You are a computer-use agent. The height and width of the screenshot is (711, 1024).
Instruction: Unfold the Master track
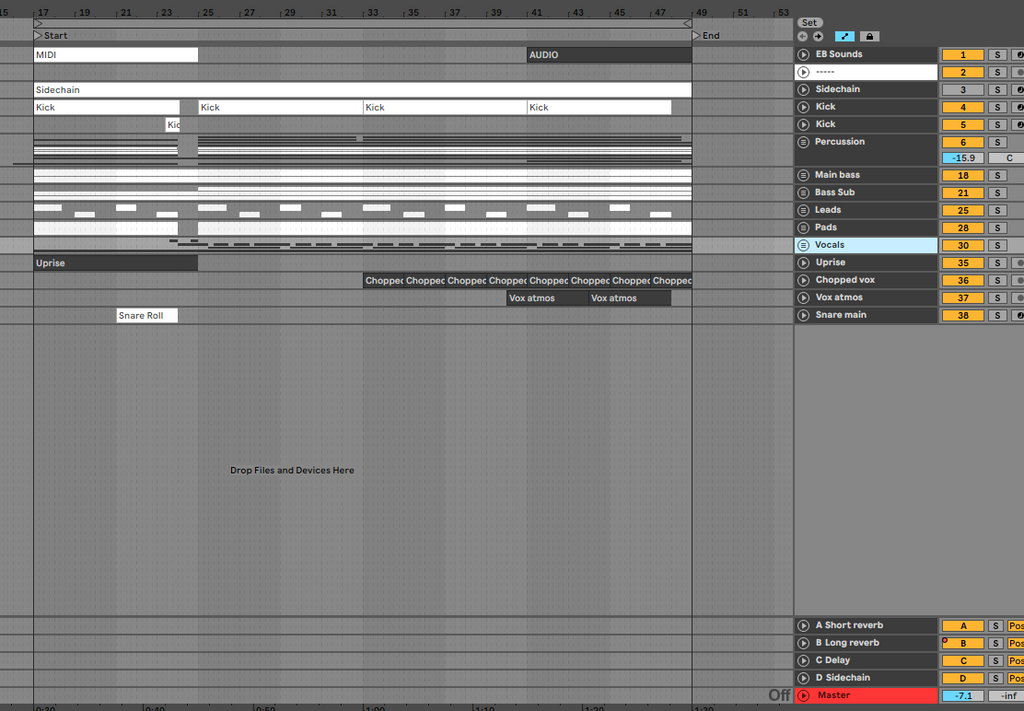click(804, 696)
